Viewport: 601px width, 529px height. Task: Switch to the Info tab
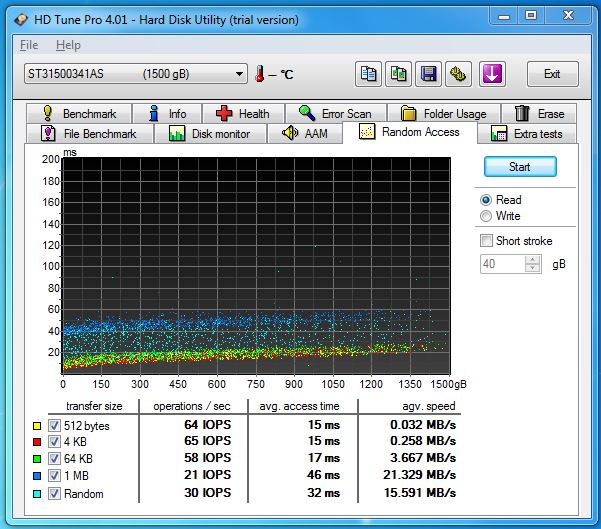(167, 113)
